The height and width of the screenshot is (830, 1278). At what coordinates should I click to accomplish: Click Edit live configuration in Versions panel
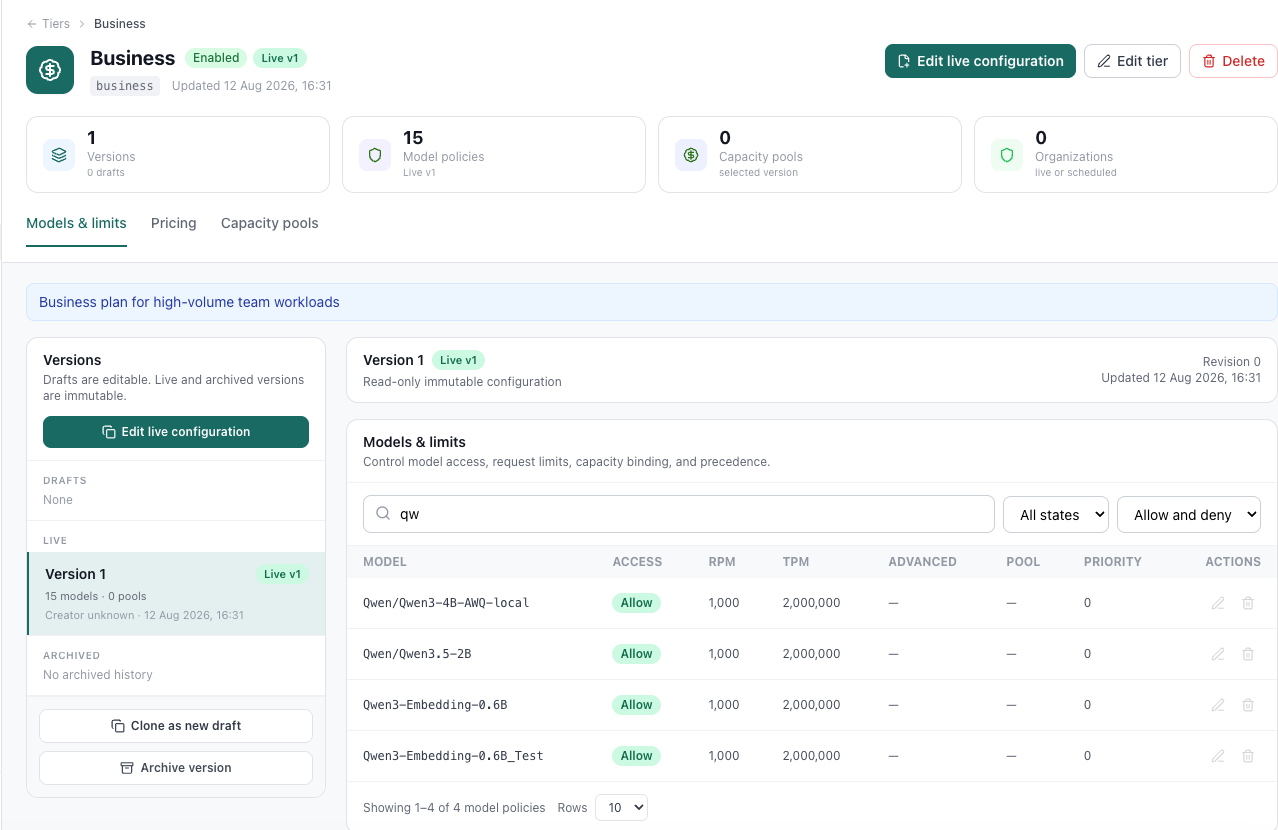coord(176,432)
